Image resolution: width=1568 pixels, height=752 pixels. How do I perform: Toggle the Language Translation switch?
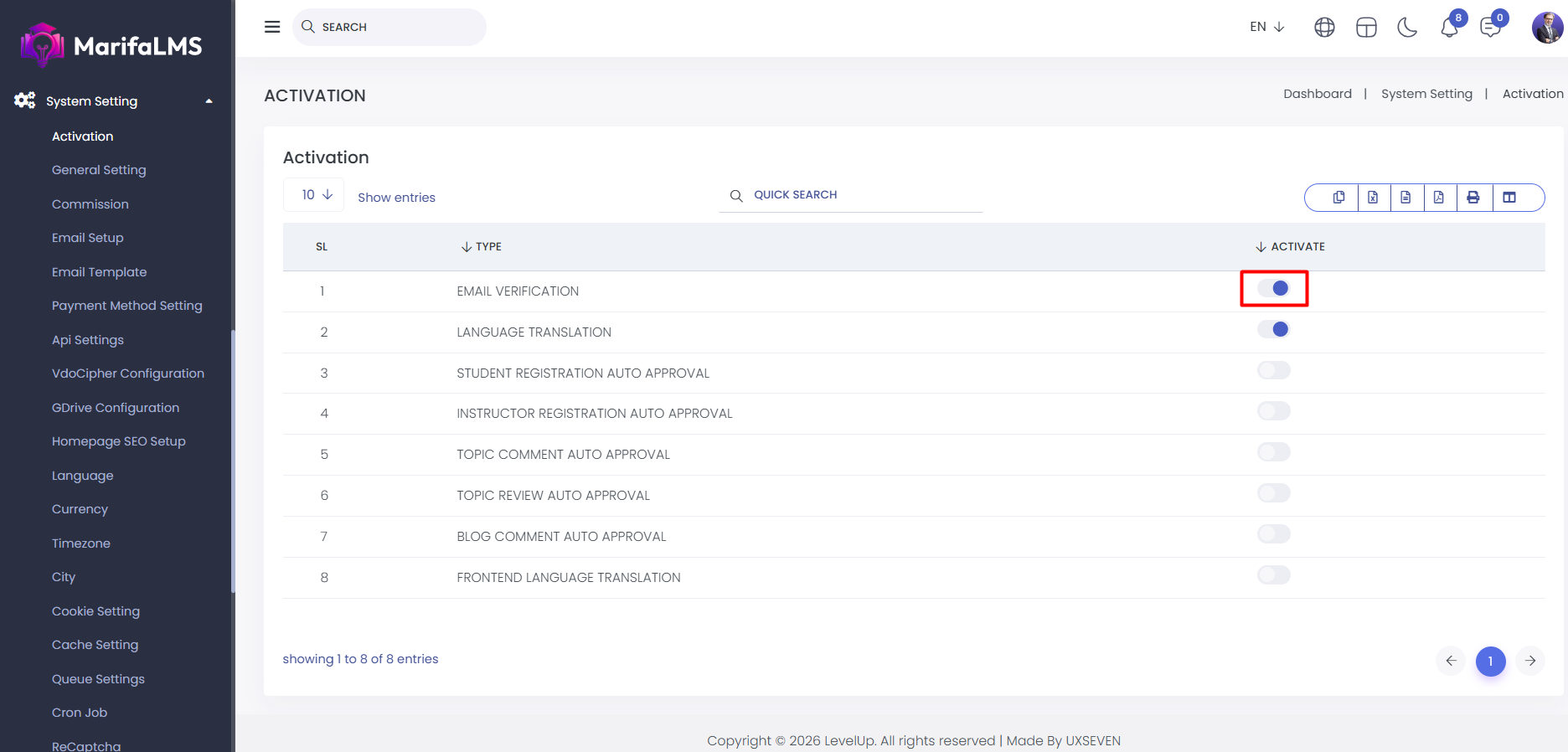tap(1273, 330)
